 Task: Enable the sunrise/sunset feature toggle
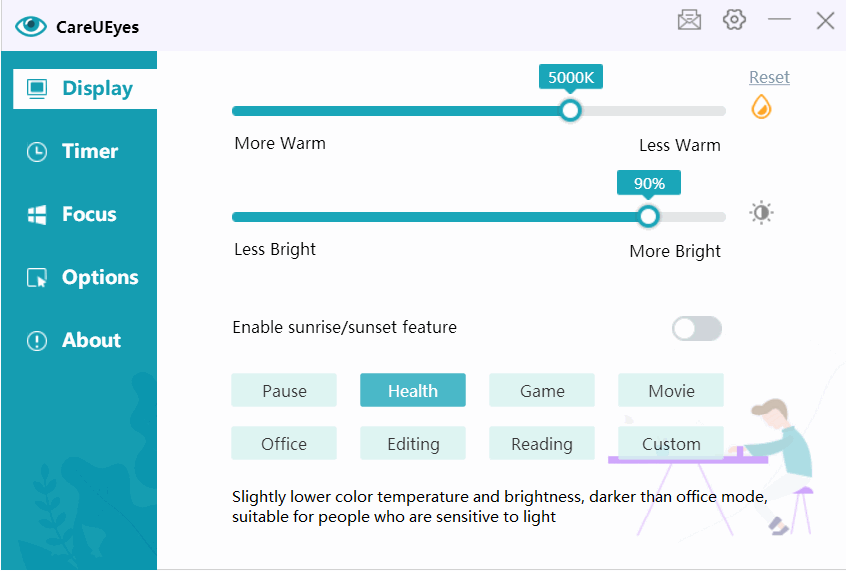click(x=697, y=328)
